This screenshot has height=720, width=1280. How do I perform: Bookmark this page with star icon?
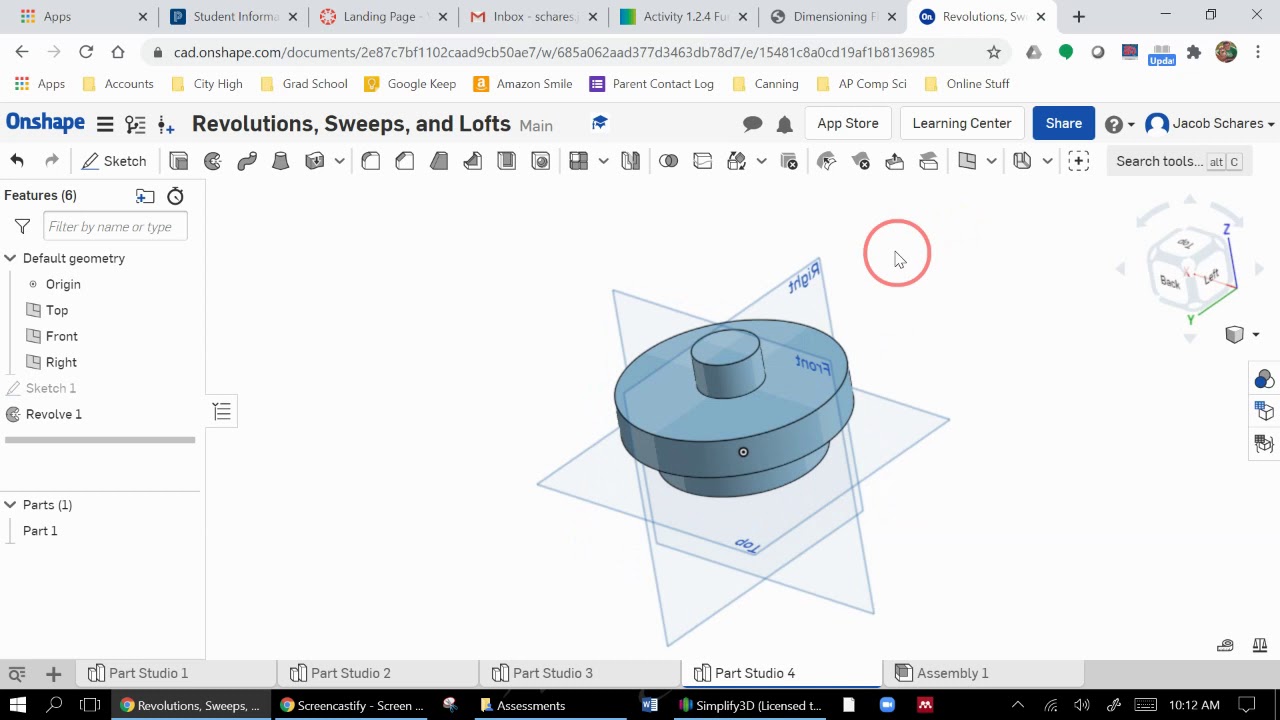coord(994,52)
